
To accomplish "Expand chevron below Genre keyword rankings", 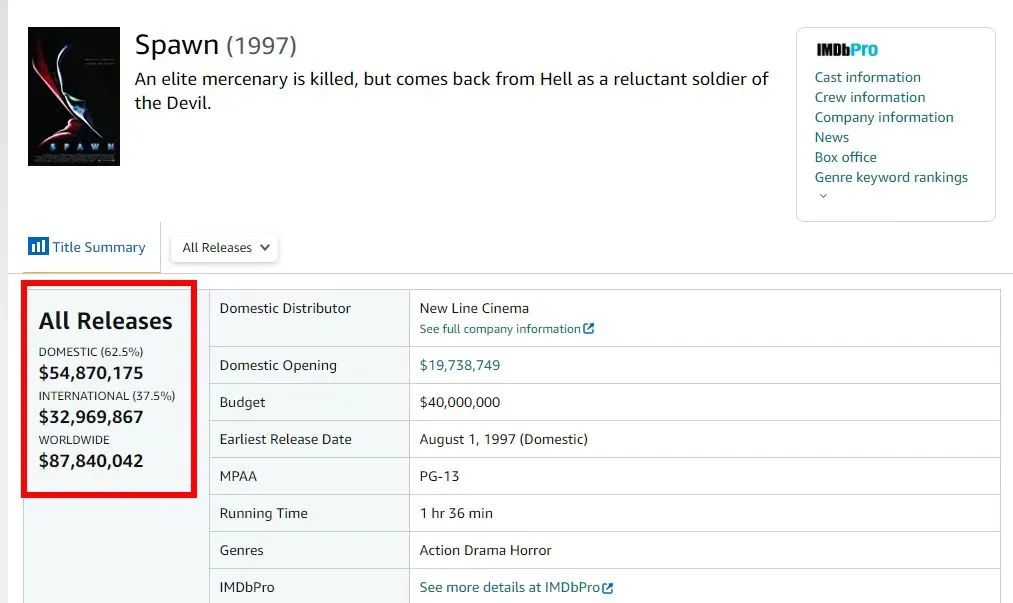I will pos(823,197).
